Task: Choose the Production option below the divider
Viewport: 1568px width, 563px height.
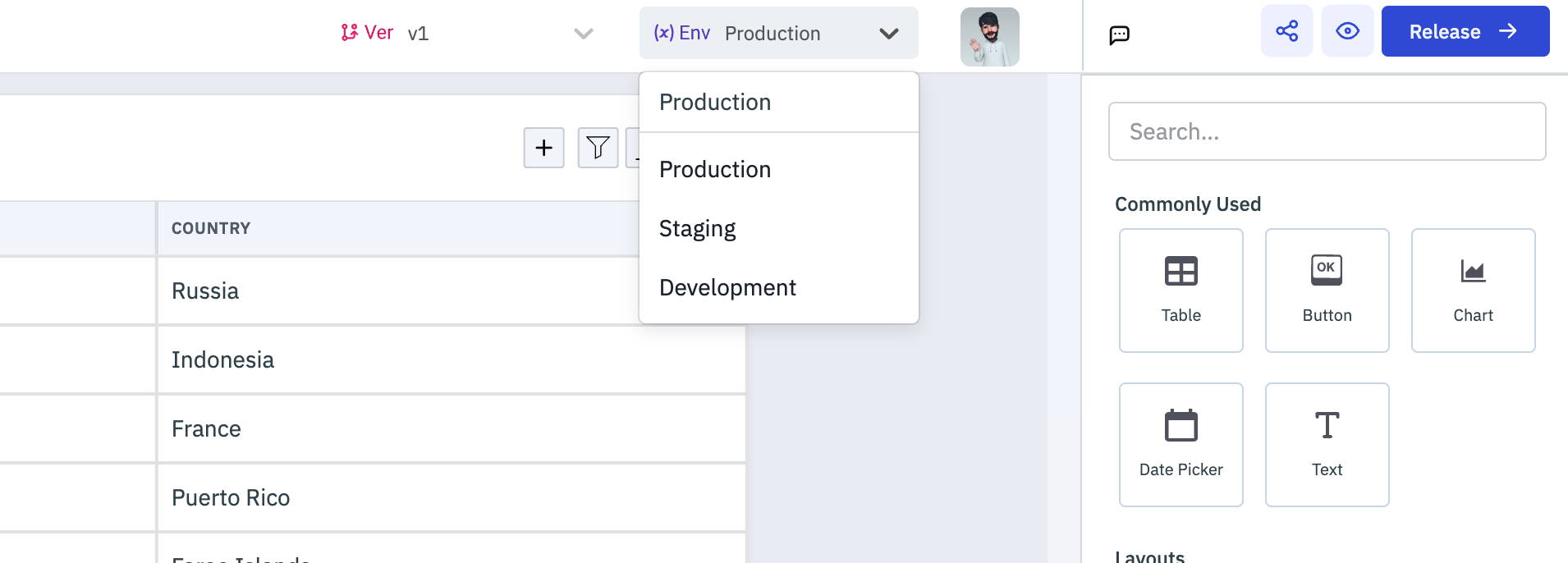Action: (x=715, y=169)
